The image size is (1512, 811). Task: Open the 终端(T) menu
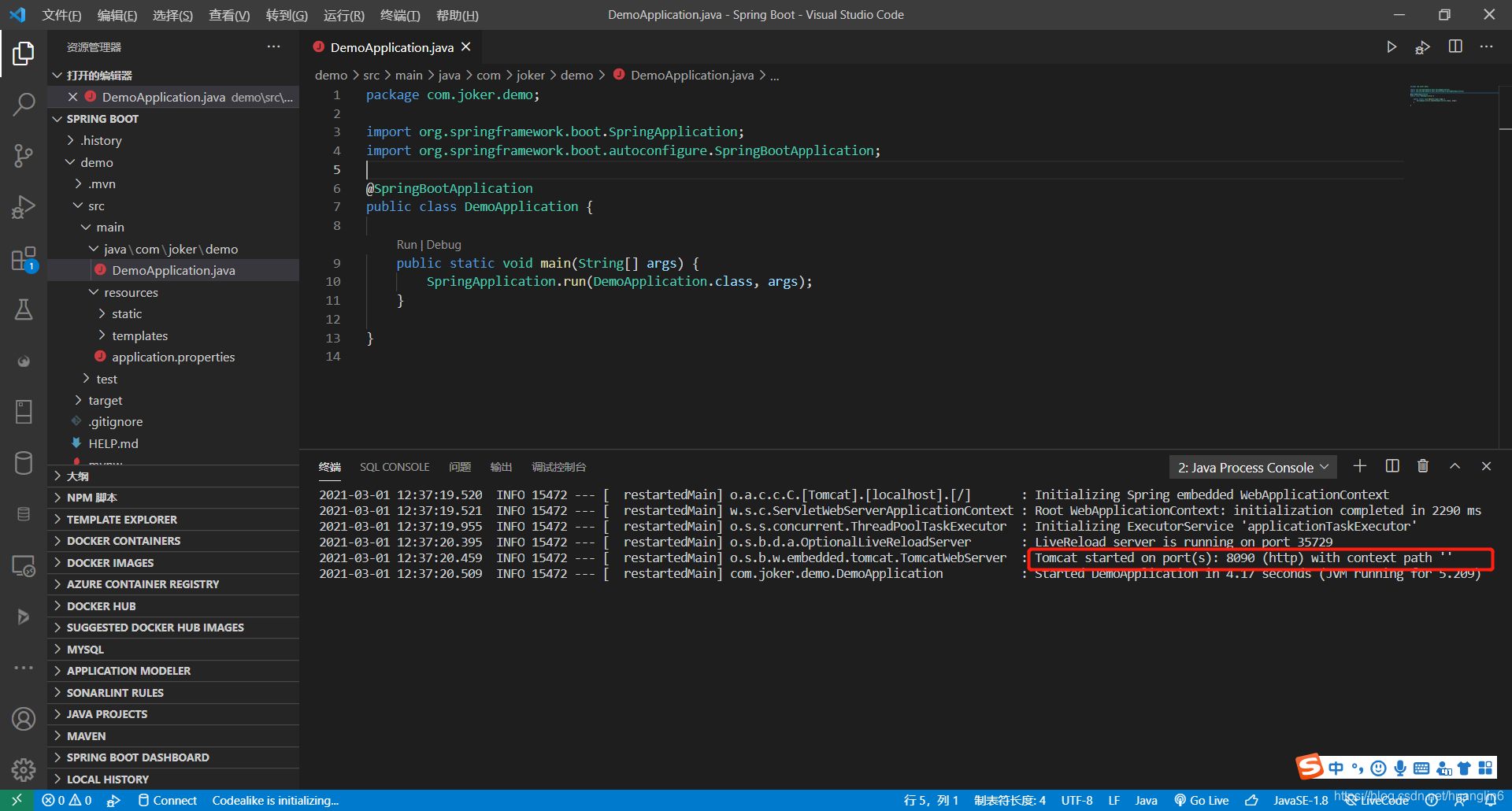(400, 15)
